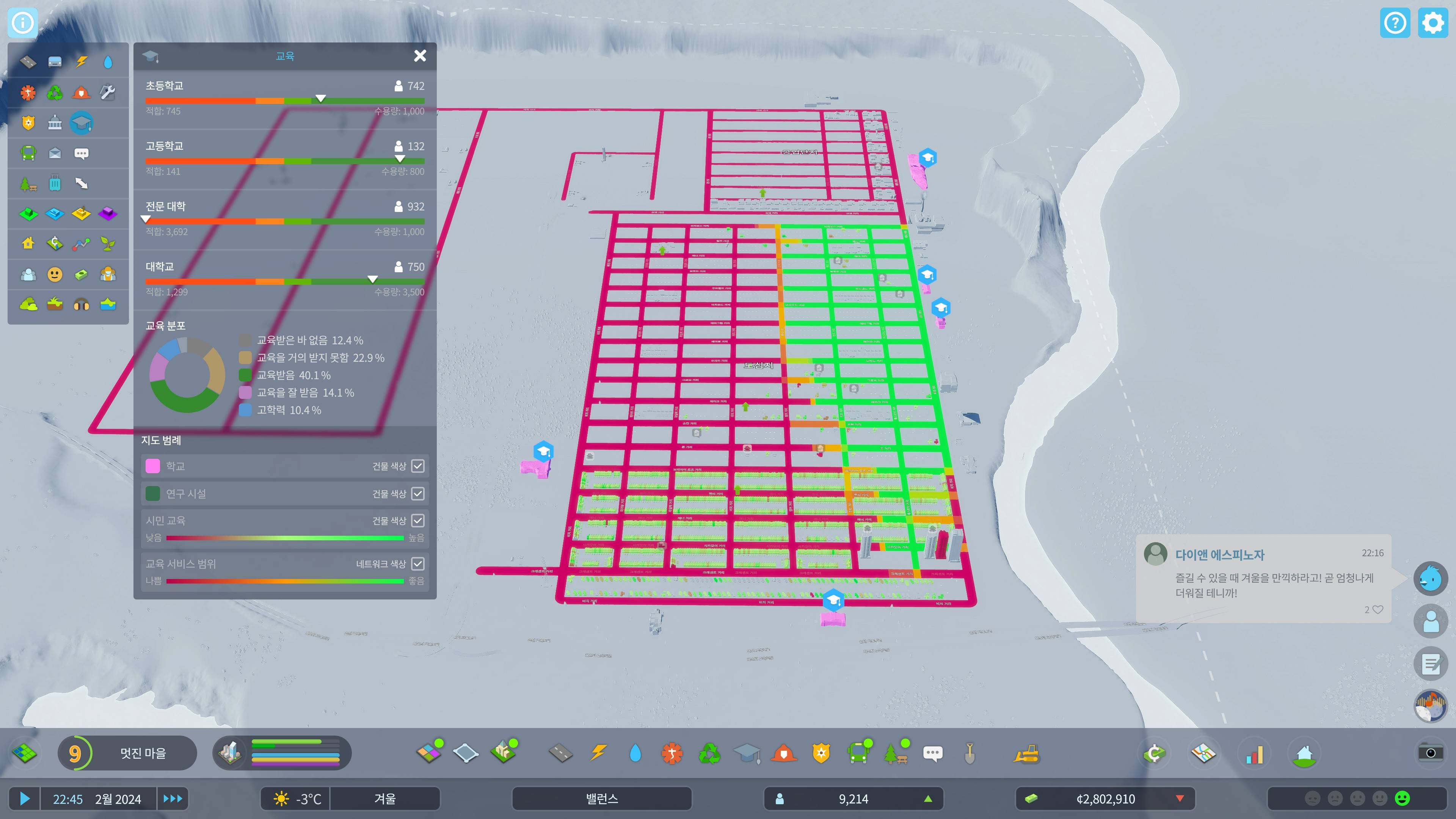Toggle 학교 building color checkbox
Viewport: 1456px width, 819px height.
418,466
